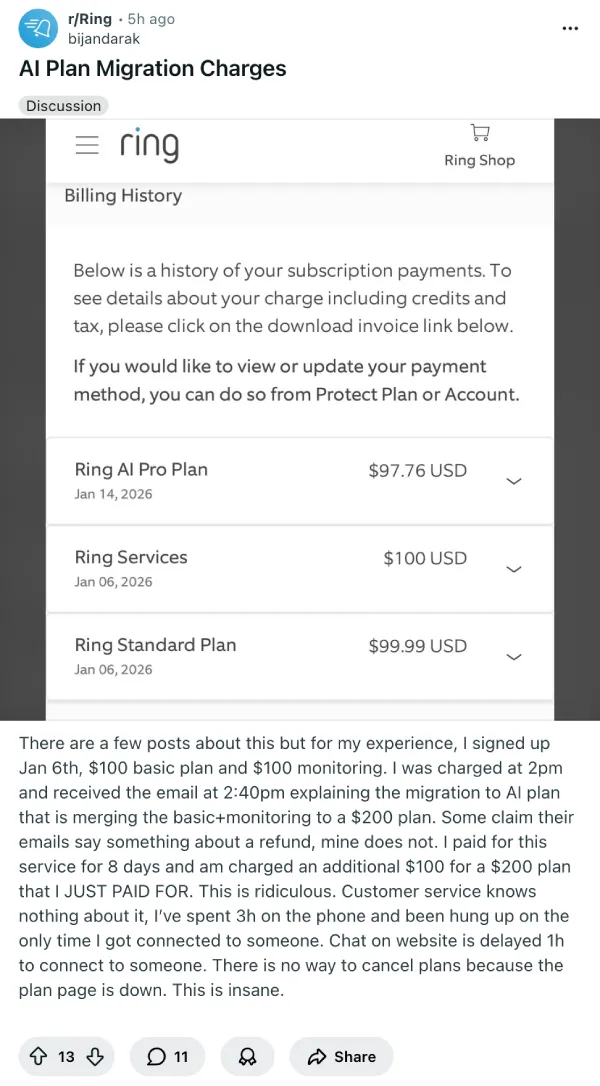
Task: Open the Ring Shop cart icon
Action: click(x=479, y=133)
